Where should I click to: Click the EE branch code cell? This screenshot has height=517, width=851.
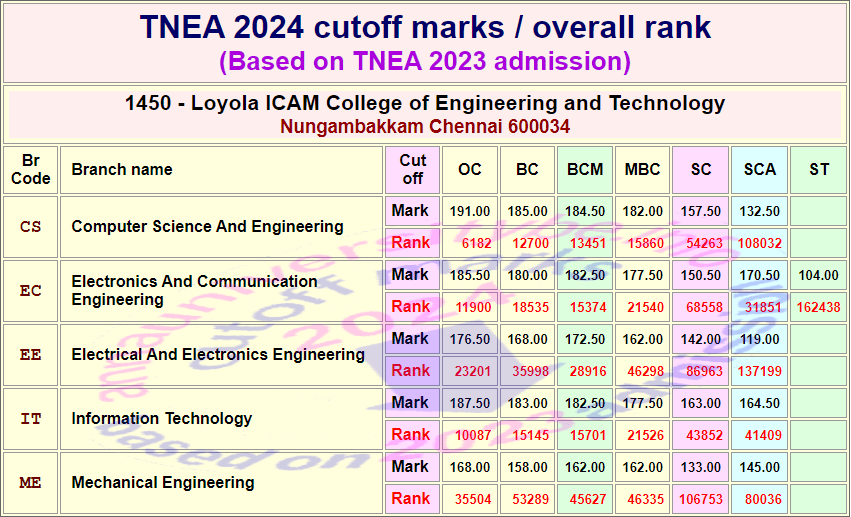point(30,355)
